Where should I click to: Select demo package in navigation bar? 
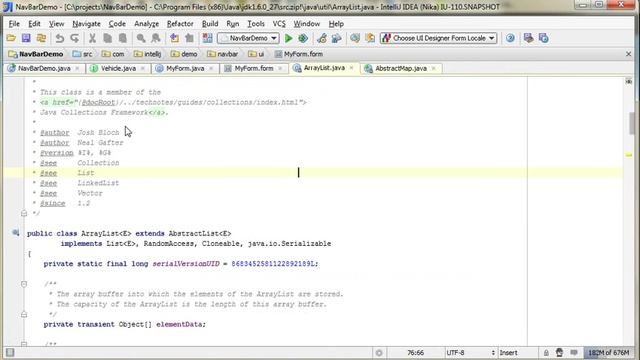pyautogui.click(x=184, y=54)
